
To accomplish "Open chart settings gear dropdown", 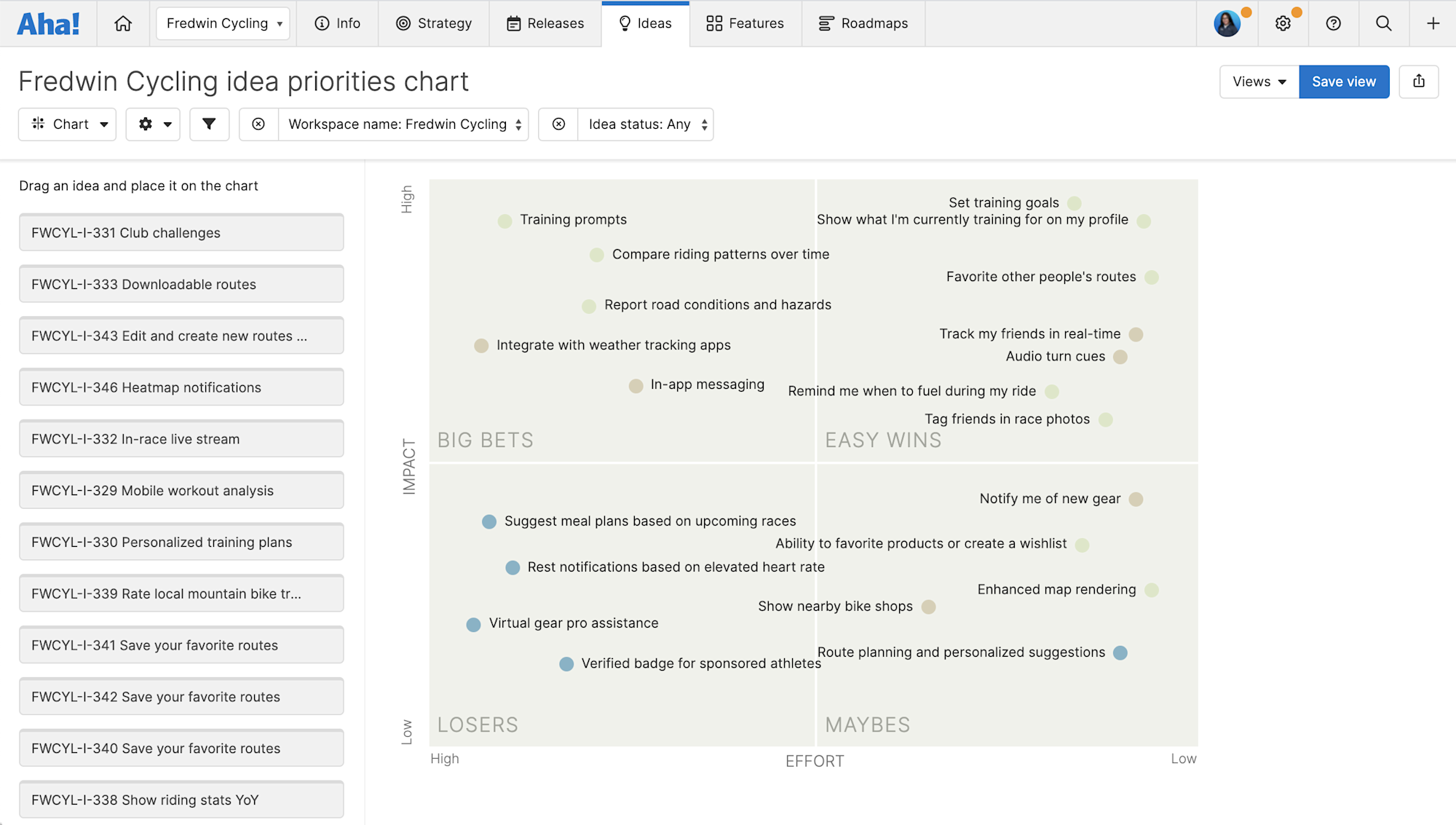I will pos(153,124).
